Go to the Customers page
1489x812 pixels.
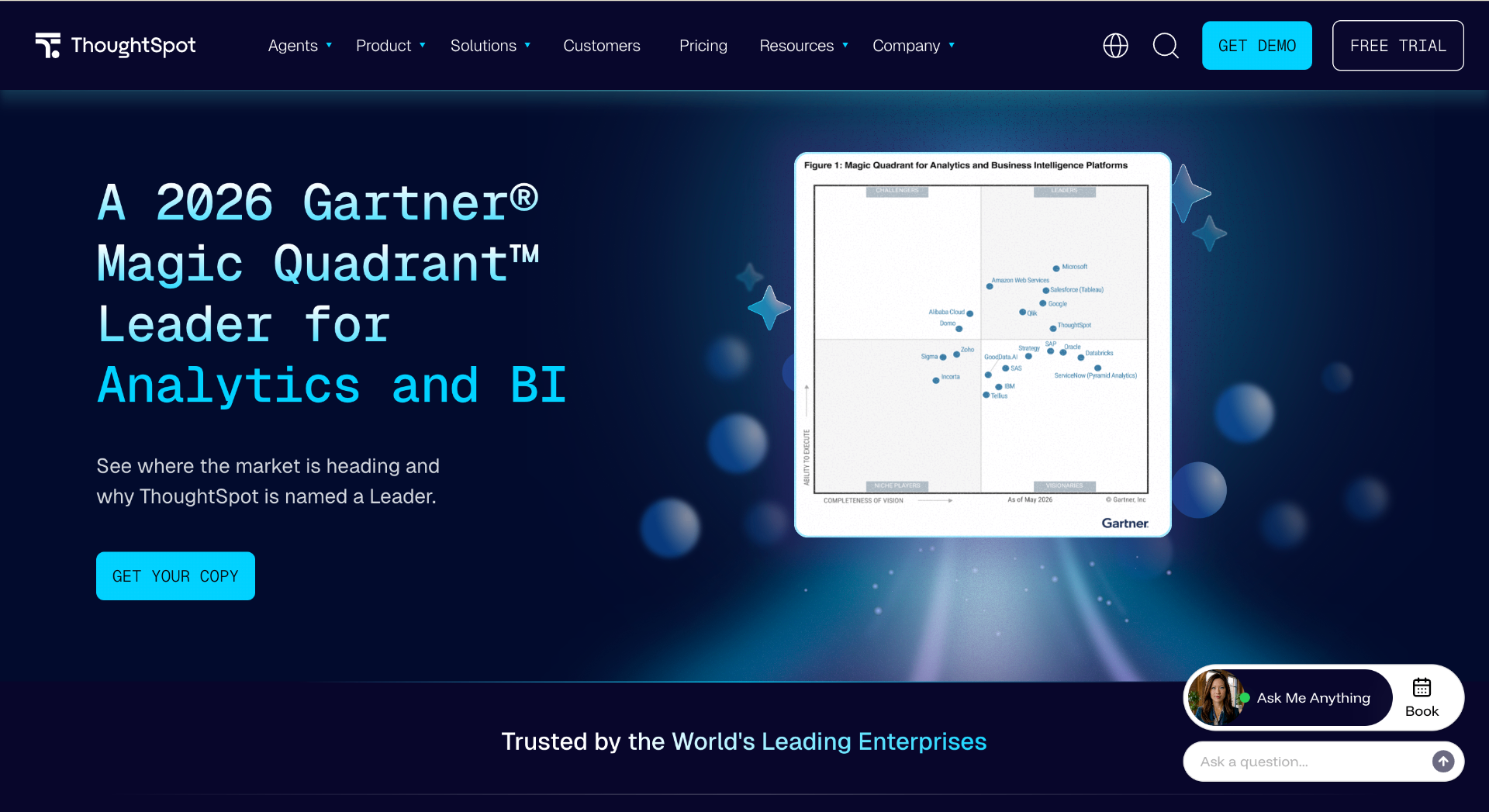(x=602, y=46)
